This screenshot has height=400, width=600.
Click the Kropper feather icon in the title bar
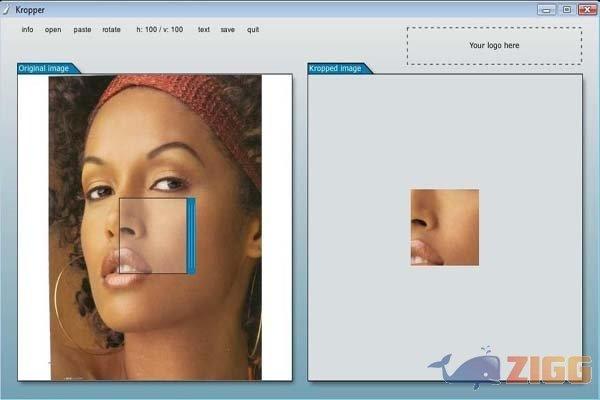[8, 9]
